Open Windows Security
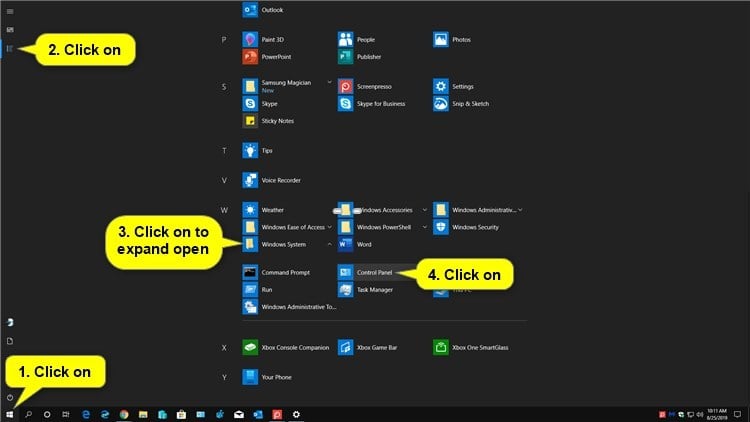This screenshot has height=422, width=750. click(x=466, y=227)
